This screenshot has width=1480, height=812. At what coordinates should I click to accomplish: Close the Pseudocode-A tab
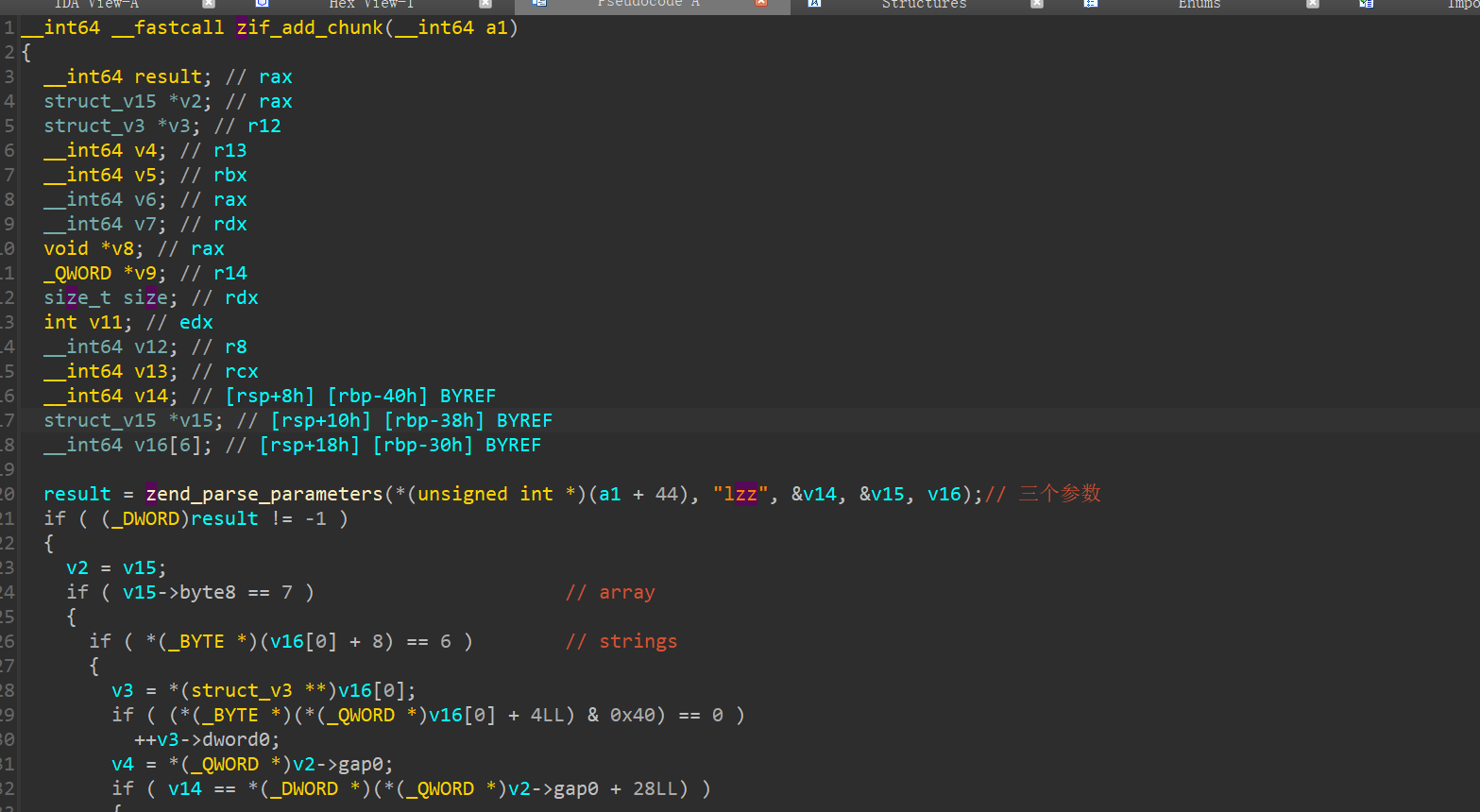pyautogui.click(x=761, y=4)
